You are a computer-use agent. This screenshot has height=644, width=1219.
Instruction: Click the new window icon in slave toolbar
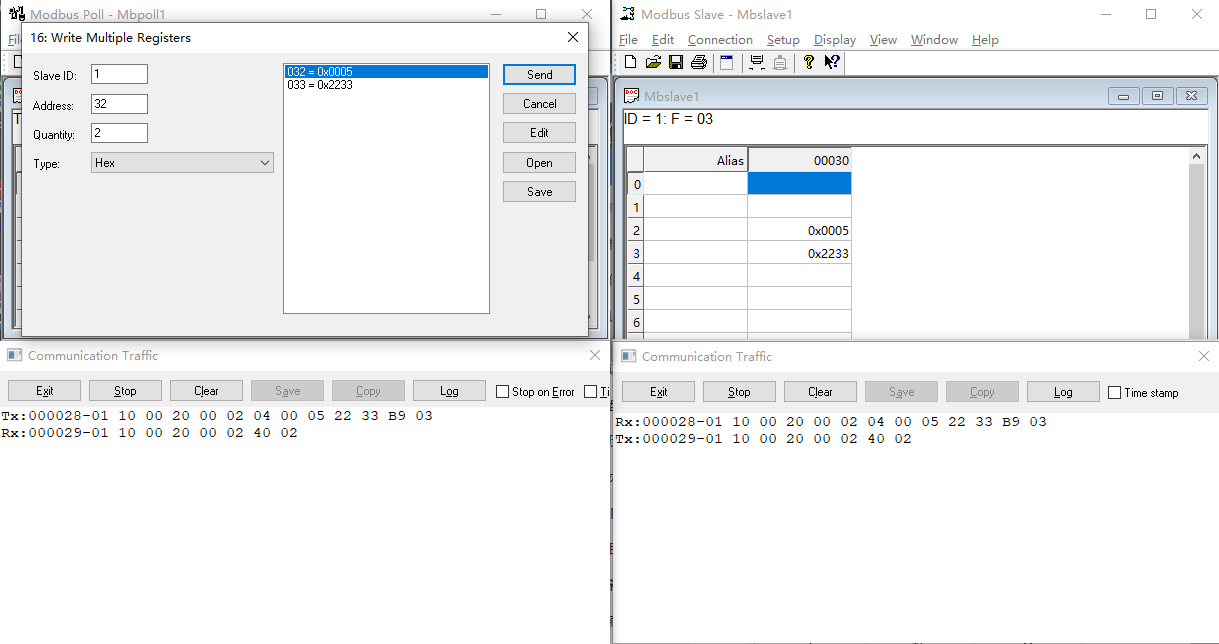727,62
